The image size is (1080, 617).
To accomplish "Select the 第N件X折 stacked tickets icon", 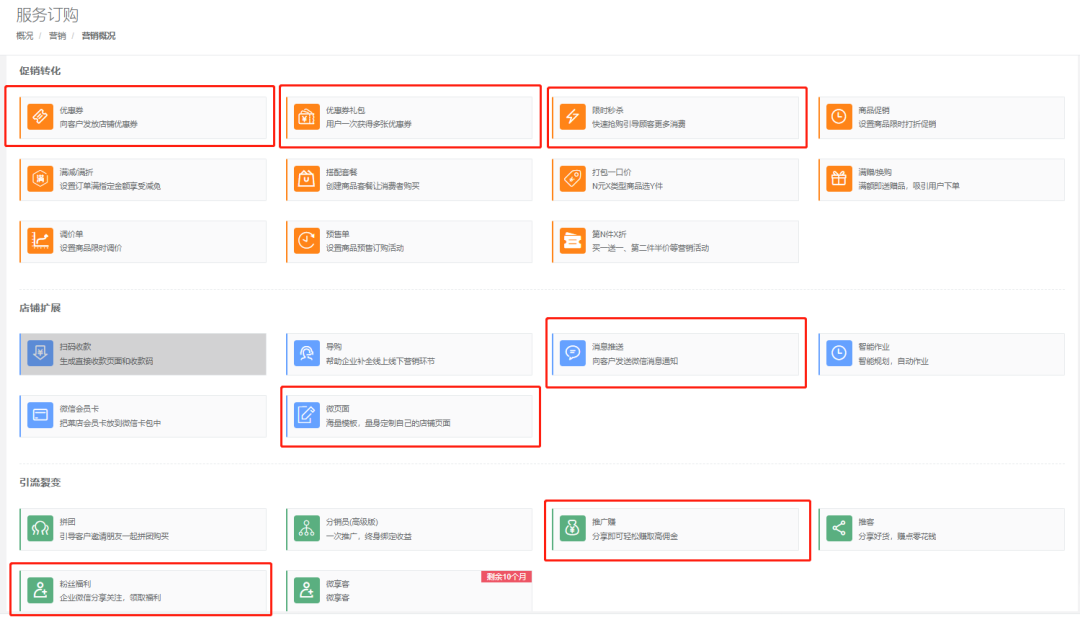I will point(572,240).
